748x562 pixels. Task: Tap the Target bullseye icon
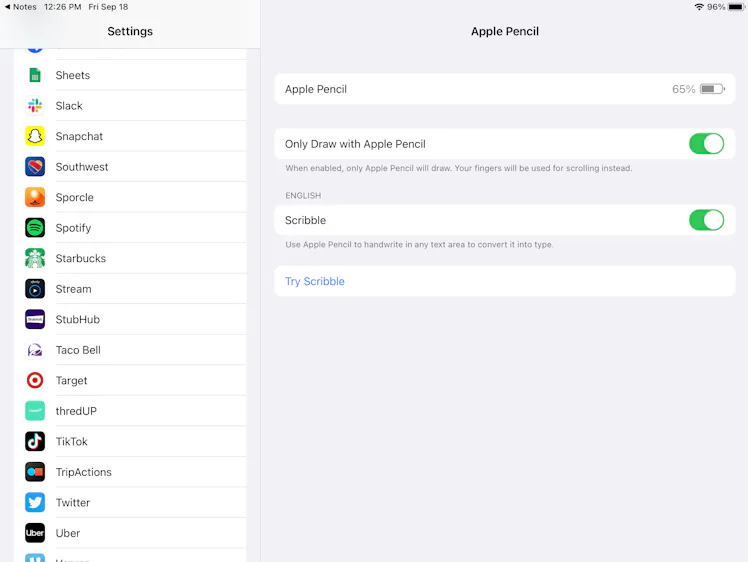[35, 380]
